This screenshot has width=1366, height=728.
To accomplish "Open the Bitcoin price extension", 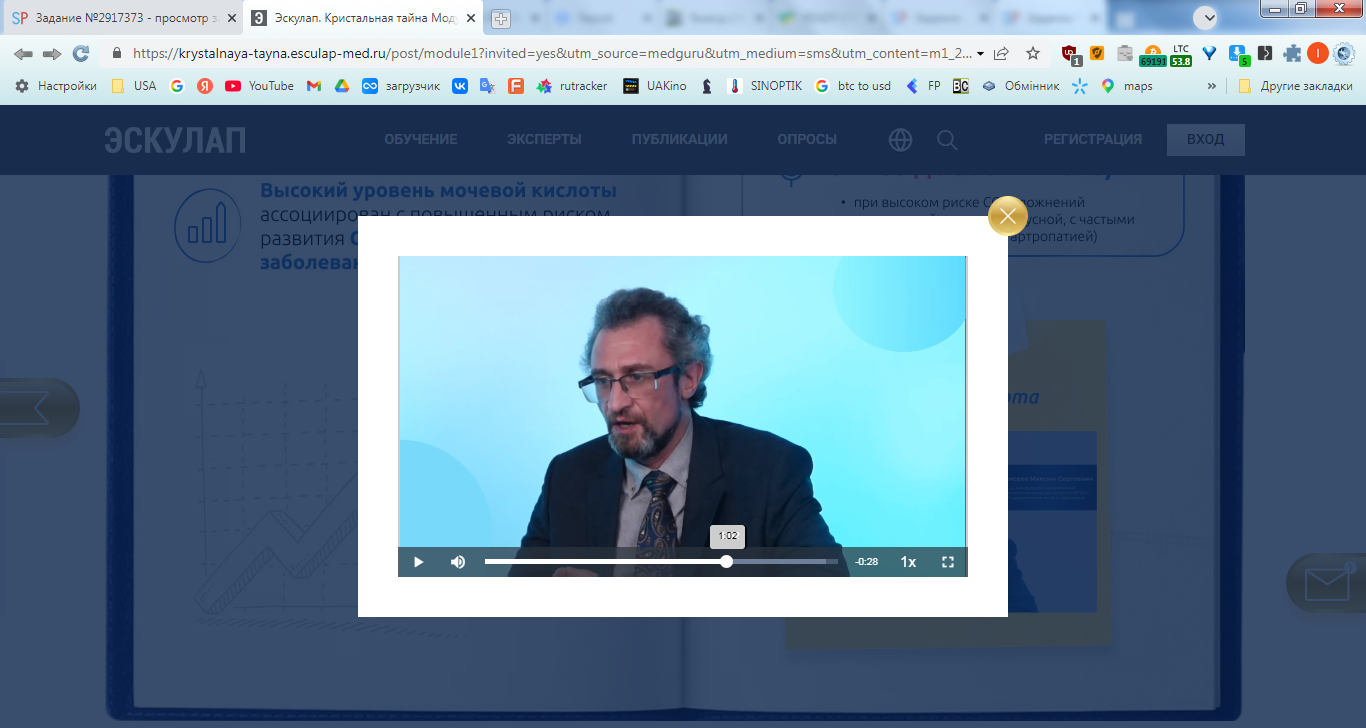I will 1153,55.
